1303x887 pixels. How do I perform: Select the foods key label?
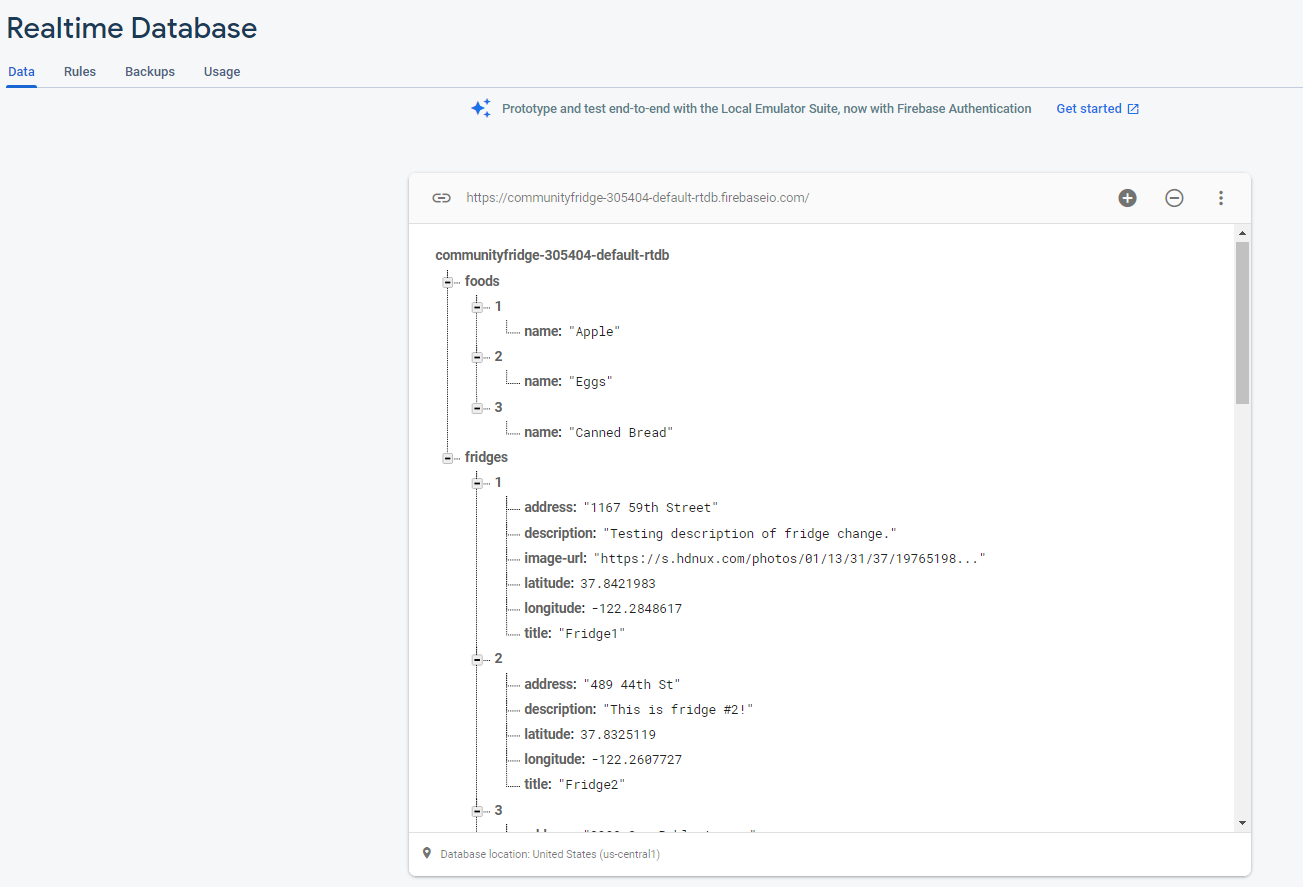pos(482,282)
